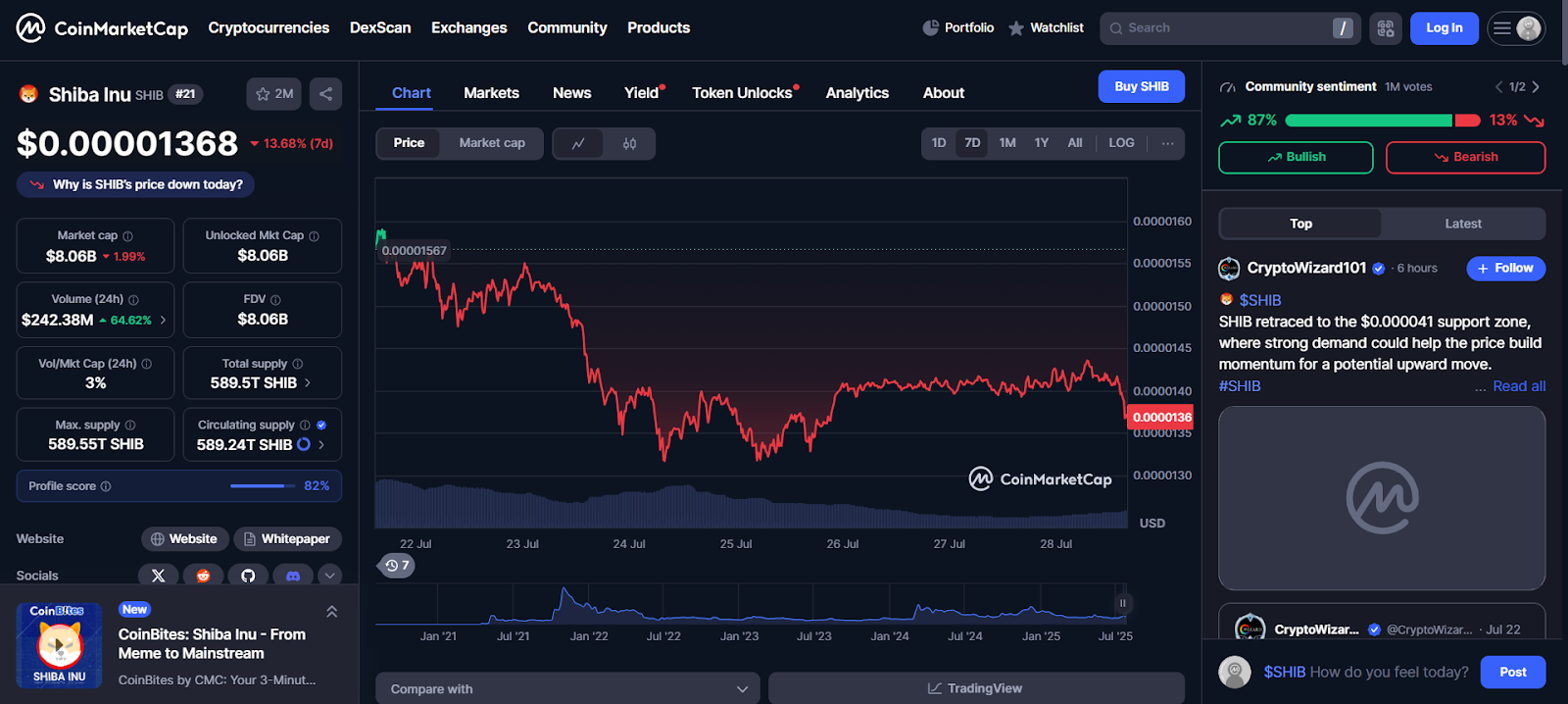
Task: Open the Reddit social link
Action: [x=203, y=576]
